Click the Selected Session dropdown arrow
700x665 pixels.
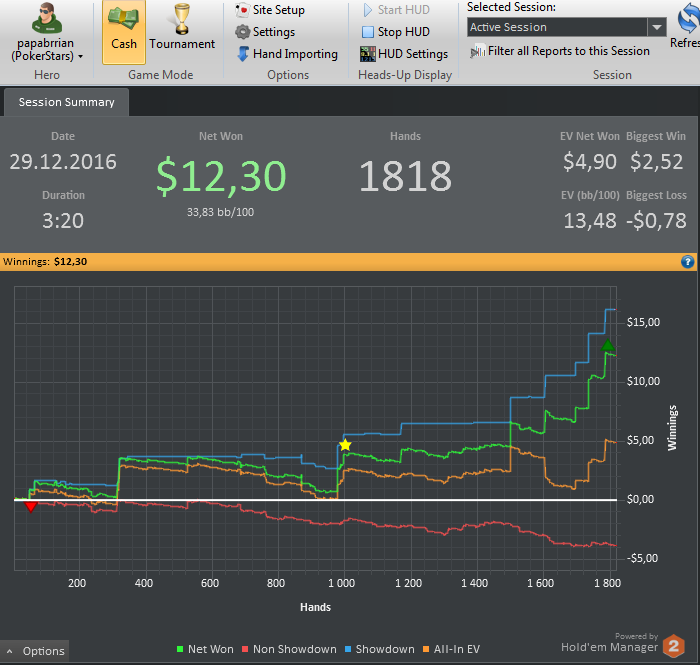coord(657,27)
